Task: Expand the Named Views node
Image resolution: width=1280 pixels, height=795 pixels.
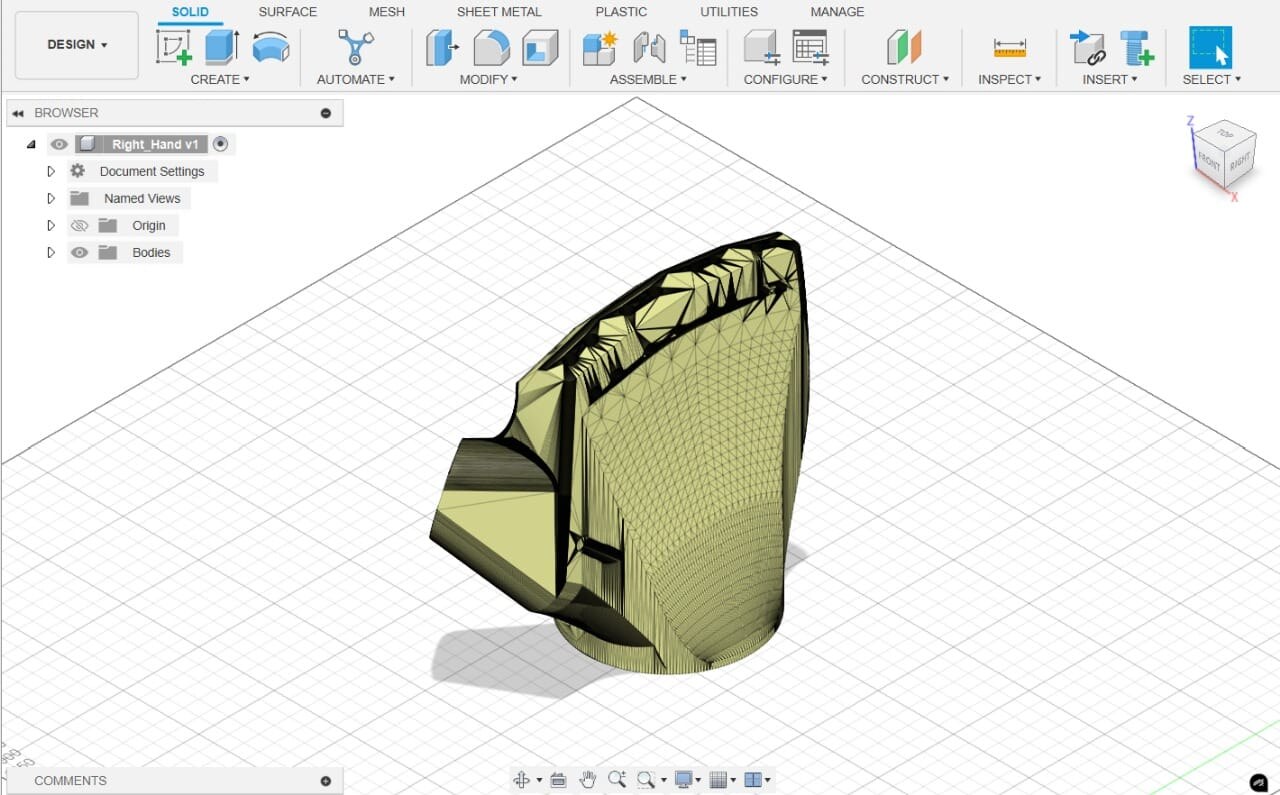Action: point(51,198)
